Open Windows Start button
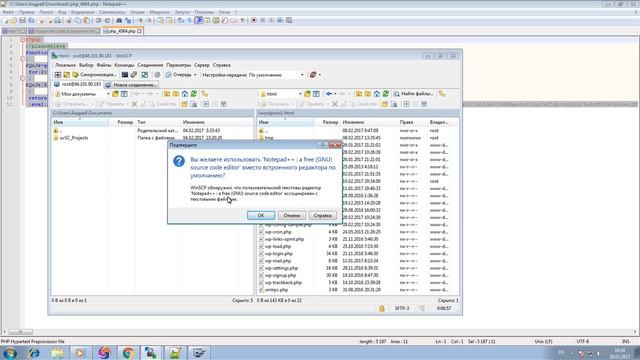 pyautogui.click(x=10, y=353)
